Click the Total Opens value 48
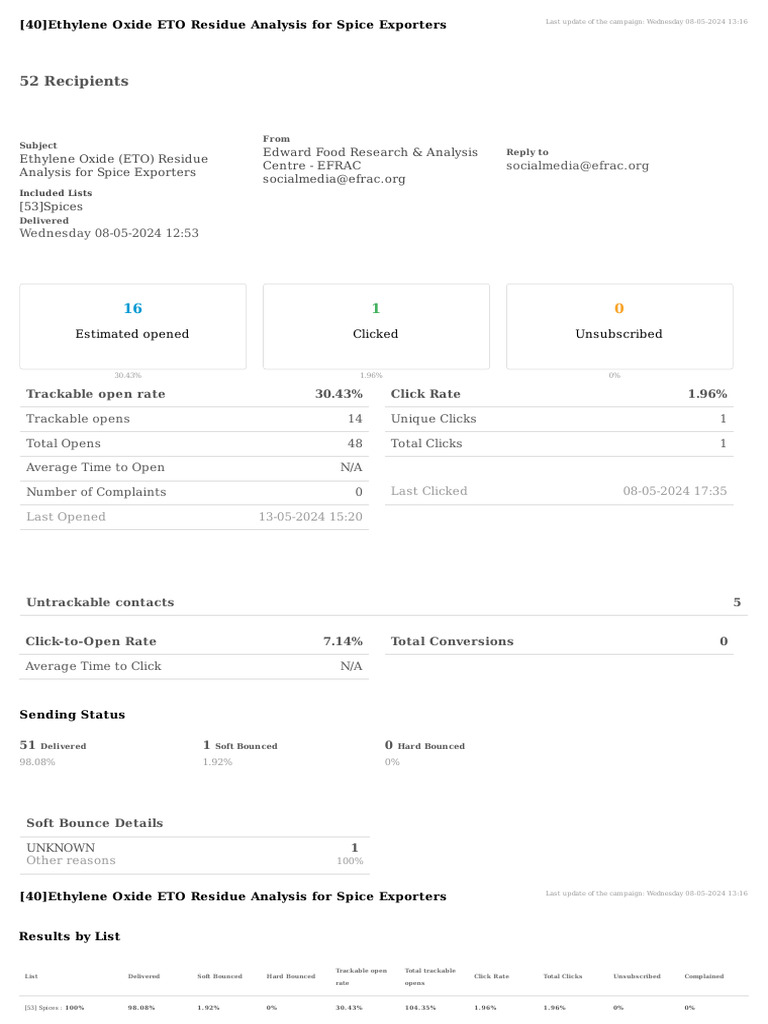The height and width of the screenshot is (1024, 768). point(355,443)
